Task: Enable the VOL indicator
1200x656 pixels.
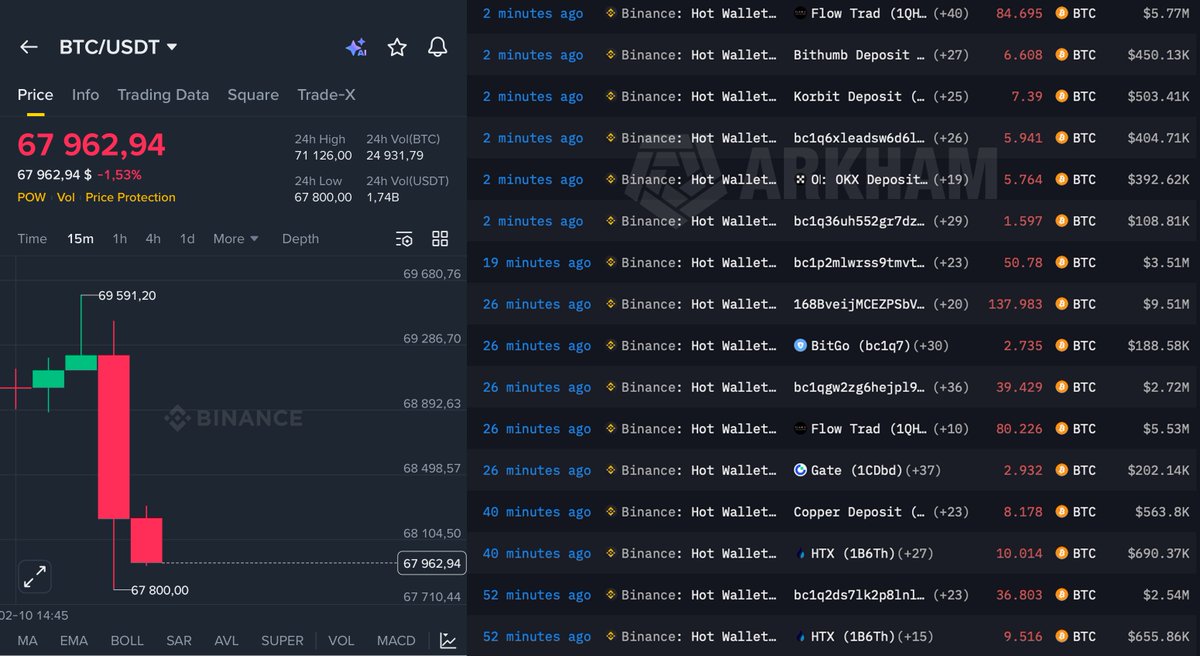Action: pyautogui.click(x=341, y=640)
